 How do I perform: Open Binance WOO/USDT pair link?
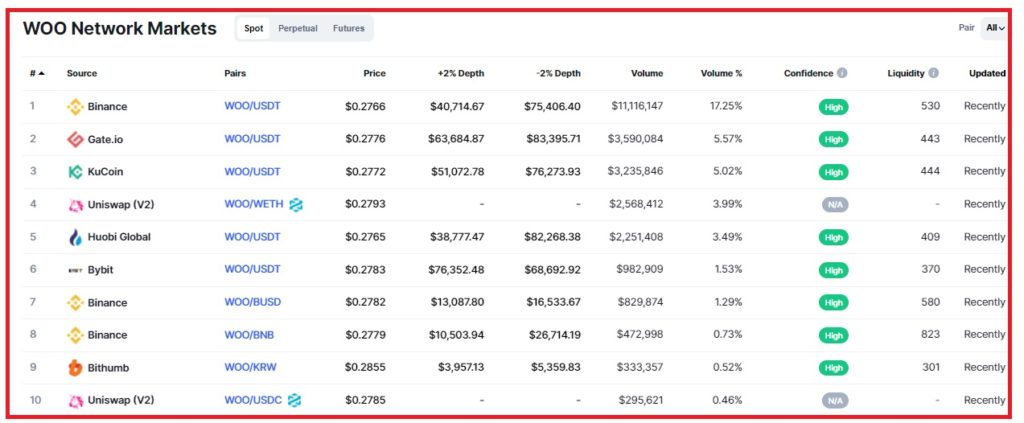click(x=252, y=106)
